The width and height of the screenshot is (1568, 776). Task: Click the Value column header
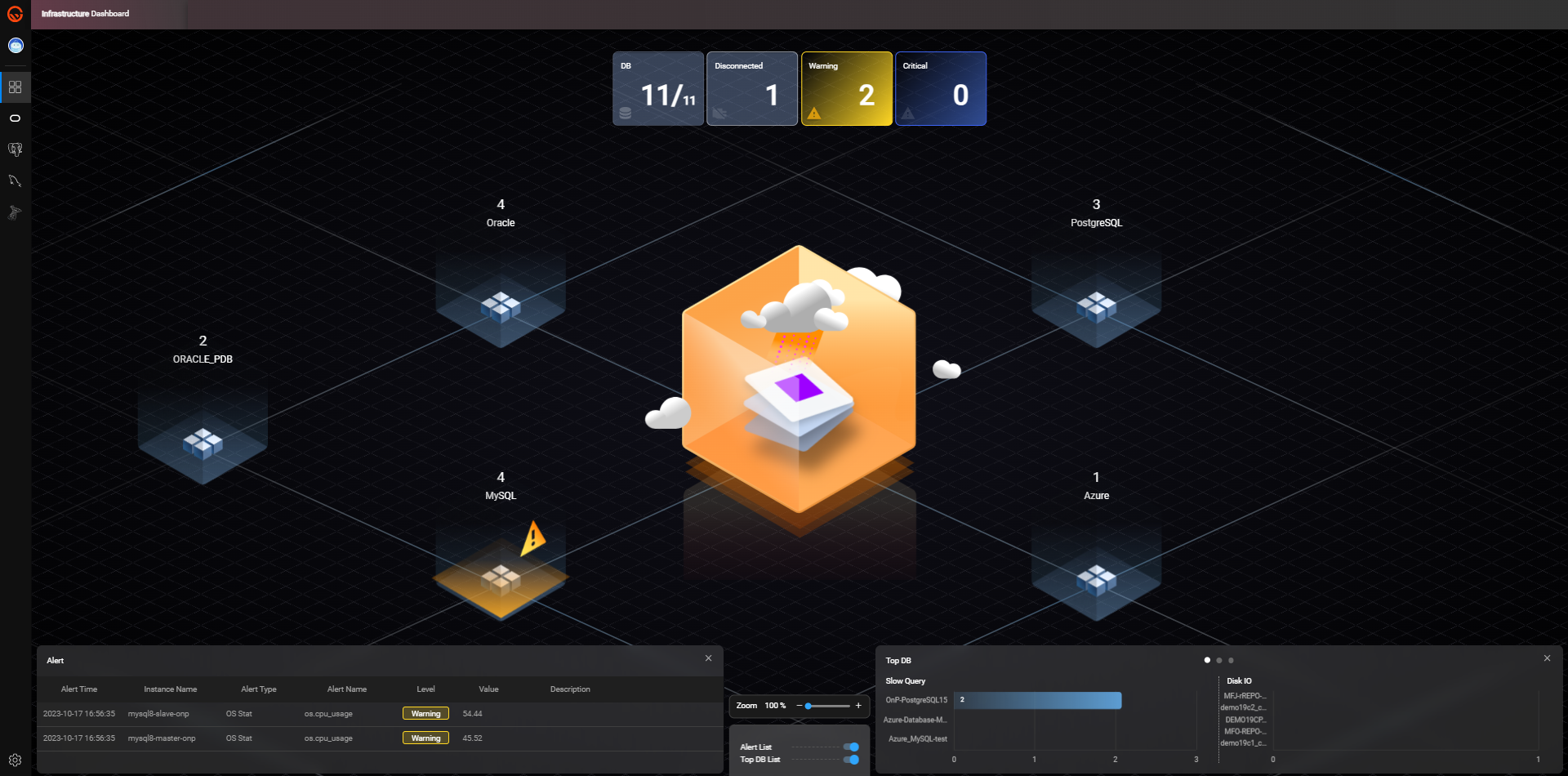coord(488,689)
